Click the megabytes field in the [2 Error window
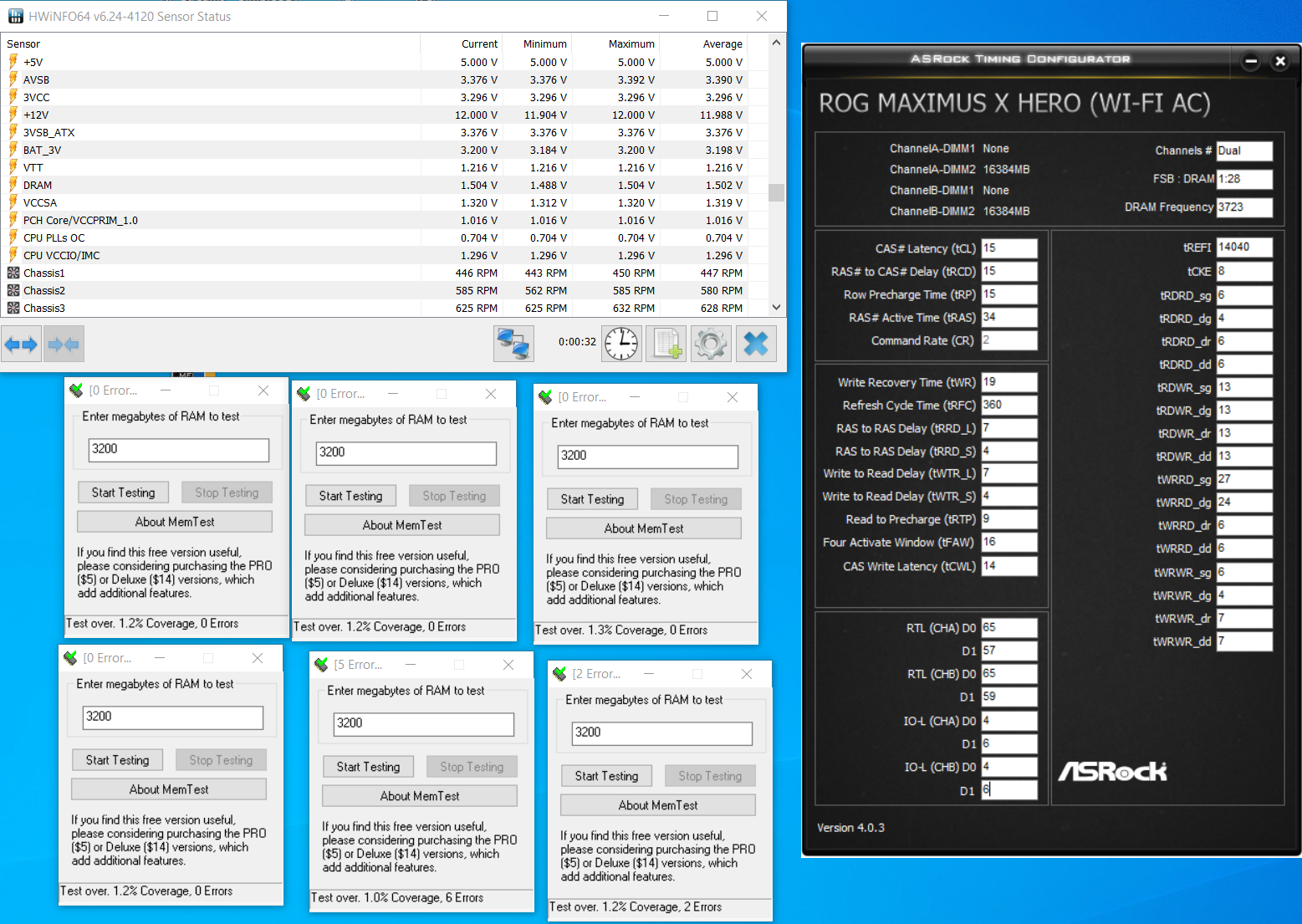 click(661, 733)
